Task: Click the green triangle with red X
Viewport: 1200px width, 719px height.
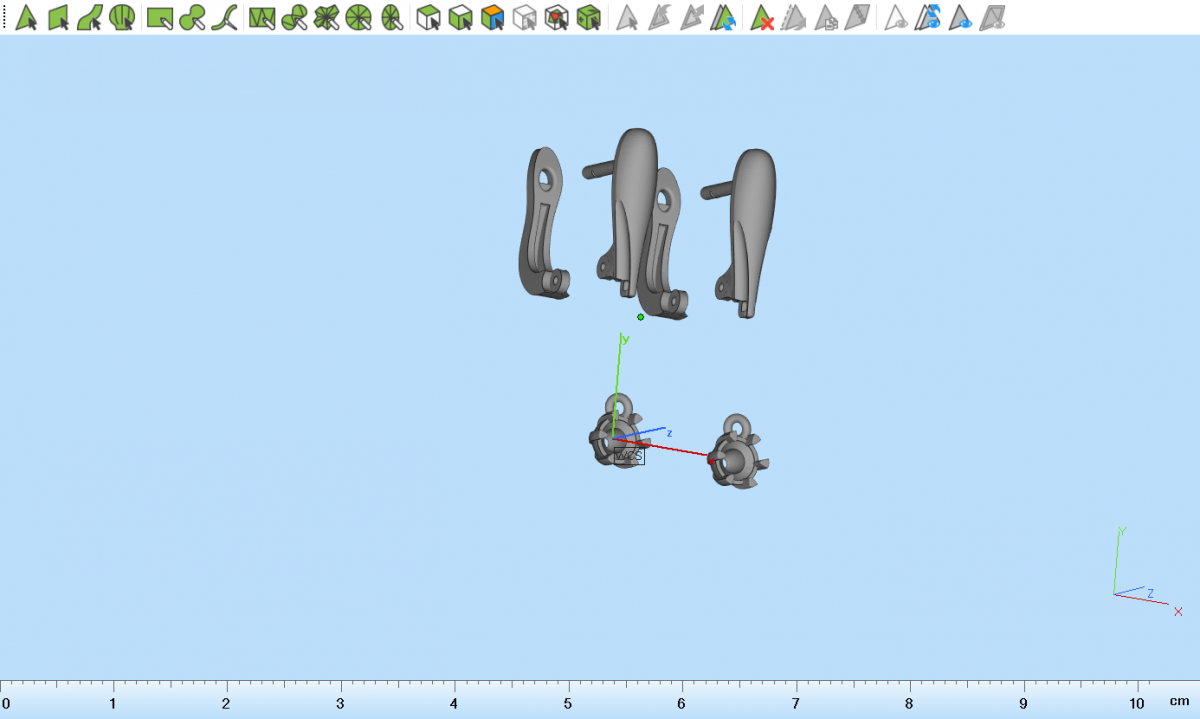Action: [763, 17]
